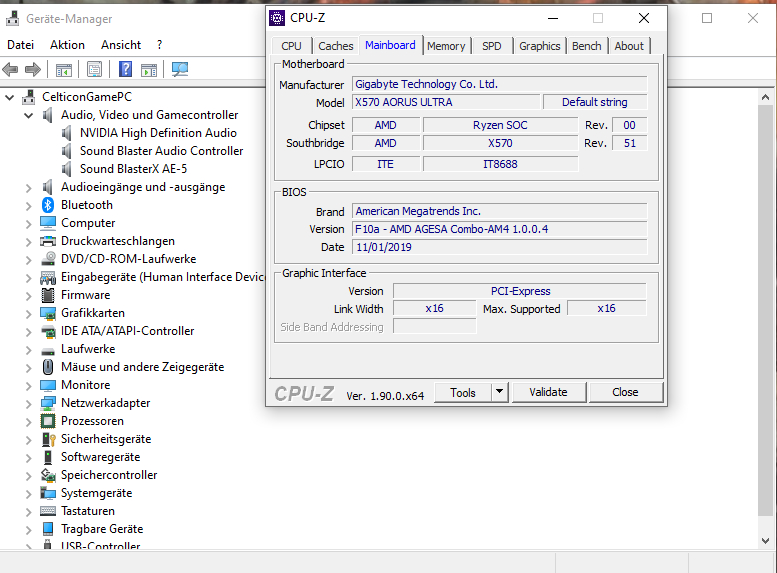Click the CelticonGamePC computer icon
The height and width of the screenshot is (573, 777).
pyautogui.click(x=29, y=97)
